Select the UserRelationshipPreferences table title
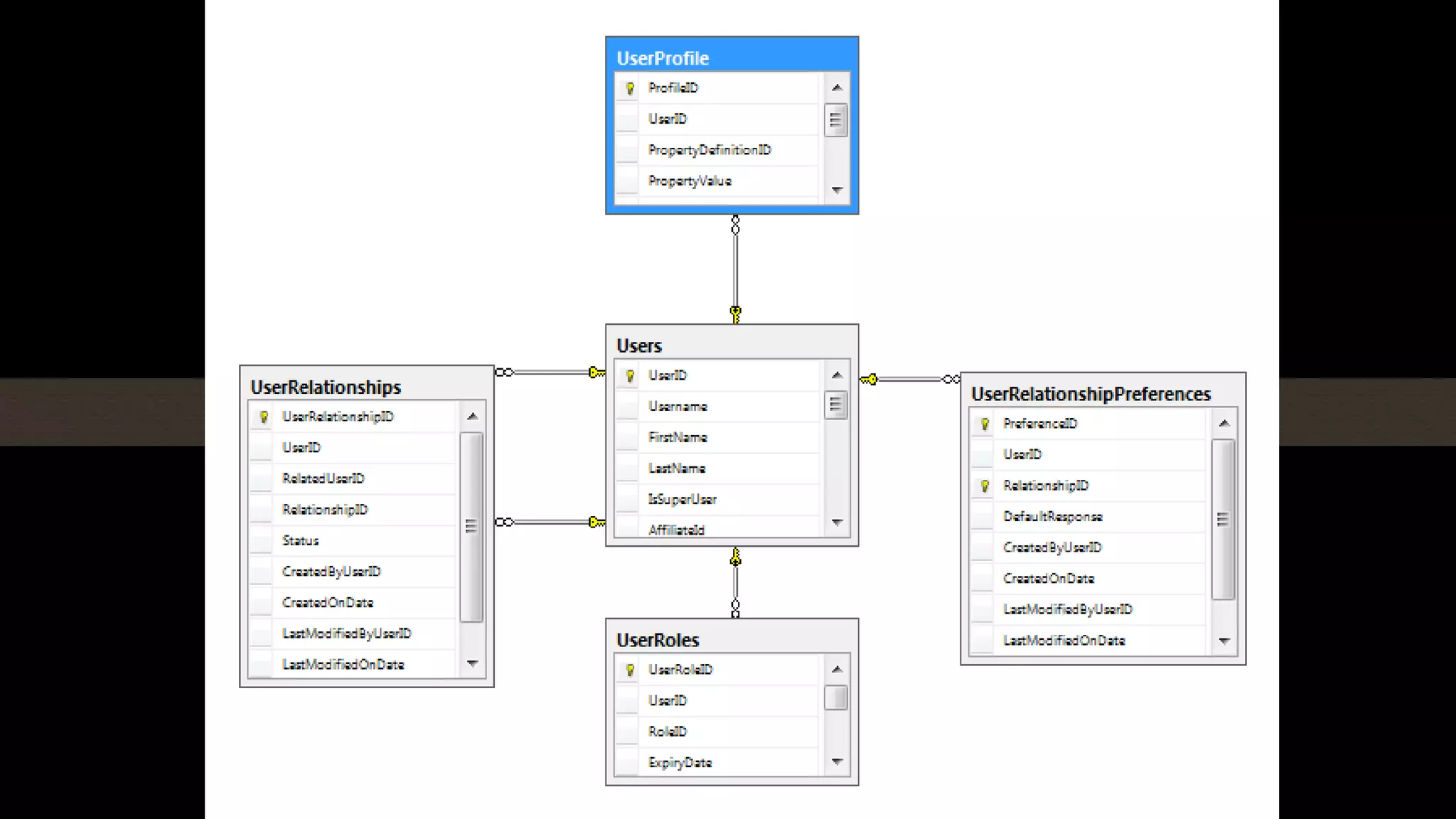 point(1091,394)
